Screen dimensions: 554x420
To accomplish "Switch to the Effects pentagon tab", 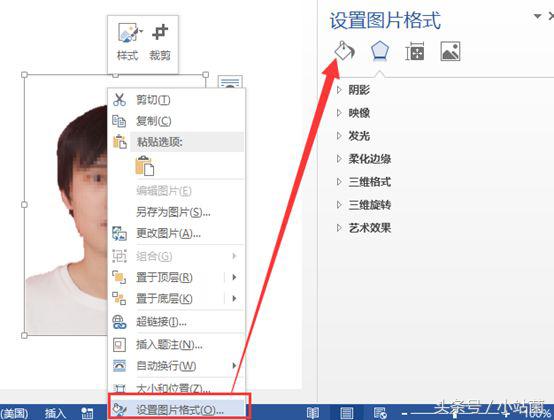I will [380, 51].
